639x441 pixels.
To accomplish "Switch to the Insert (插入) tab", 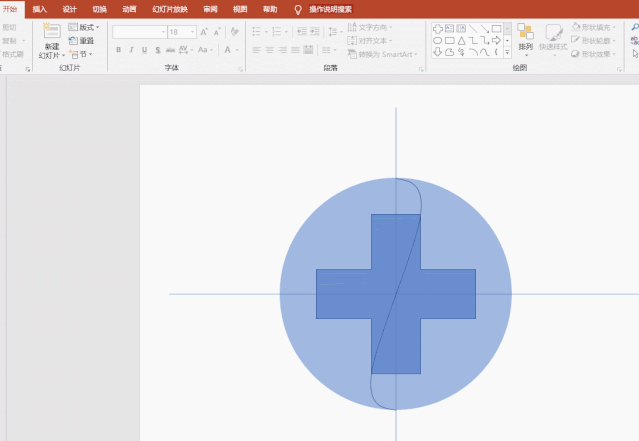I will (39, 9).
